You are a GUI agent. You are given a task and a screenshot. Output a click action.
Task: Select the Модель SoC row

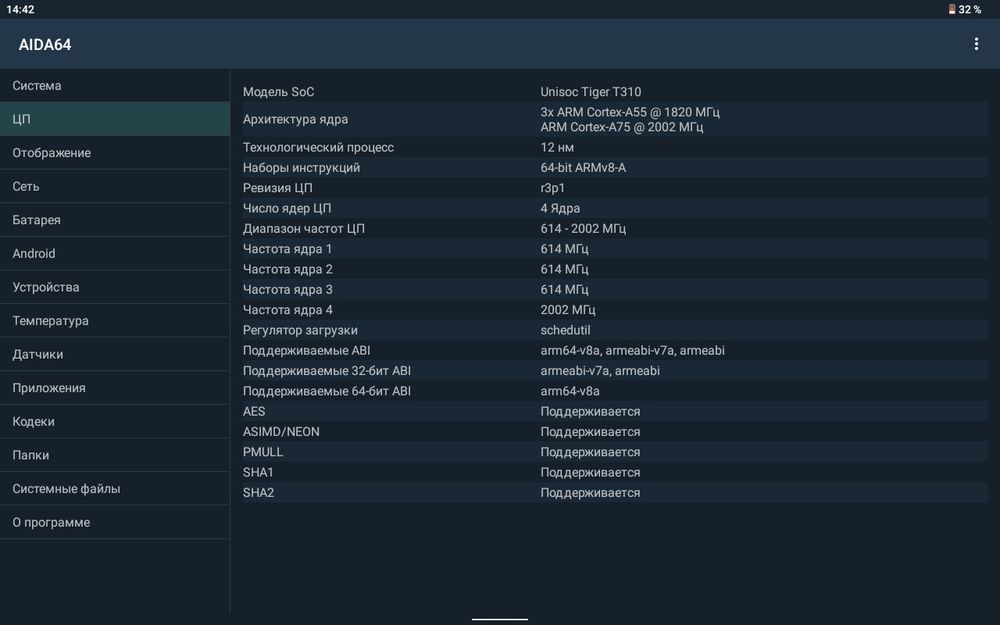tap(614, 92)
